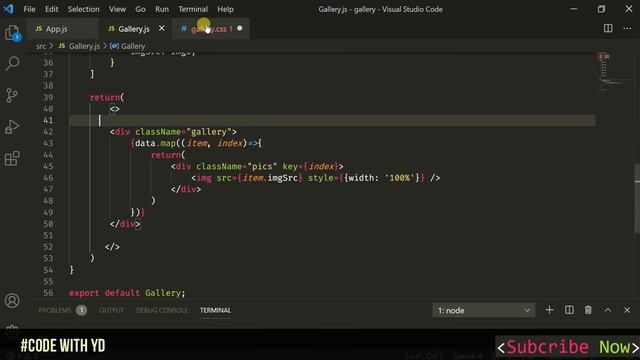Open the File menu
The width and height of the screenshot is (640, 360).
coord(29,9)
